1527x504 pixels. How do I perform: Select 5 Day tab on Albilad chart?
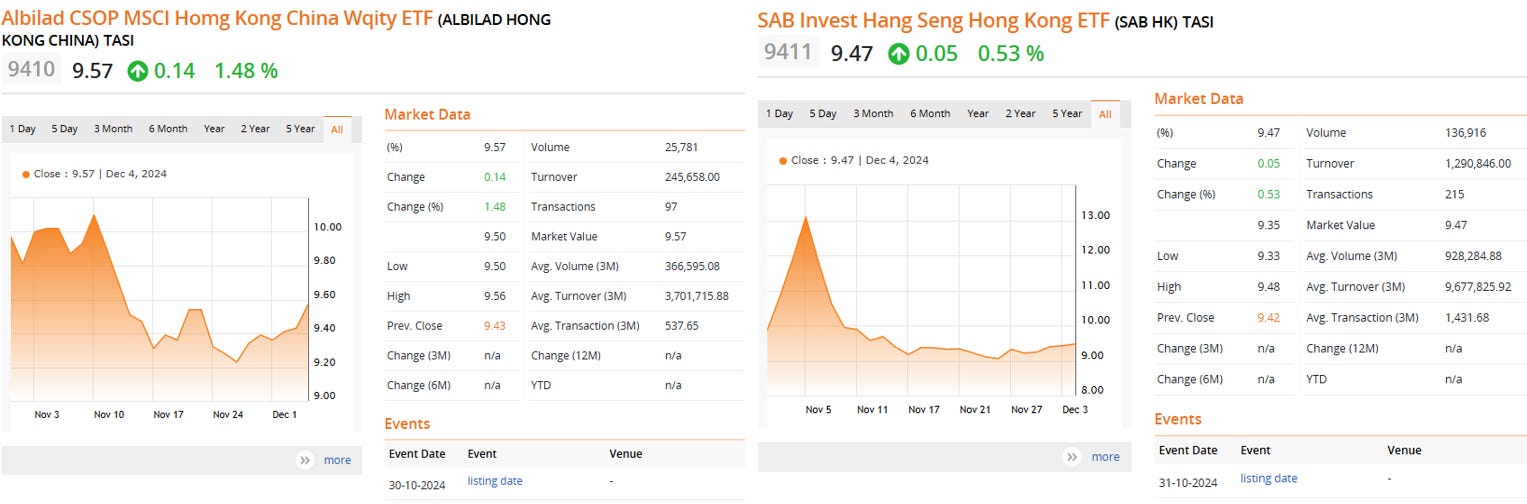[x=65, y=128]
